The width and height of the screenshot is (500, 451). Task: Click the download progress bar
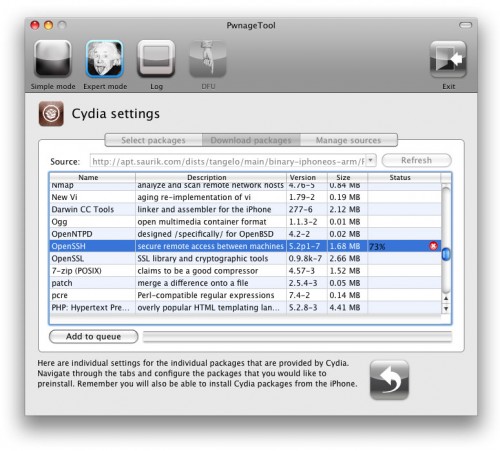point(297,337)
